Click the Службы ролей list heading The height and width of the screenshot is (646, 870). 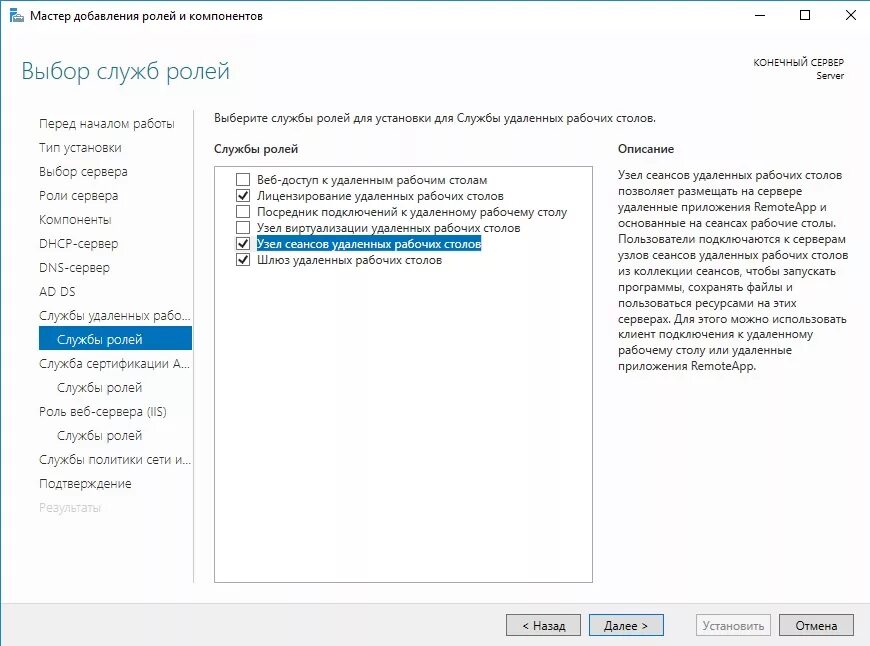click(256, 149)
